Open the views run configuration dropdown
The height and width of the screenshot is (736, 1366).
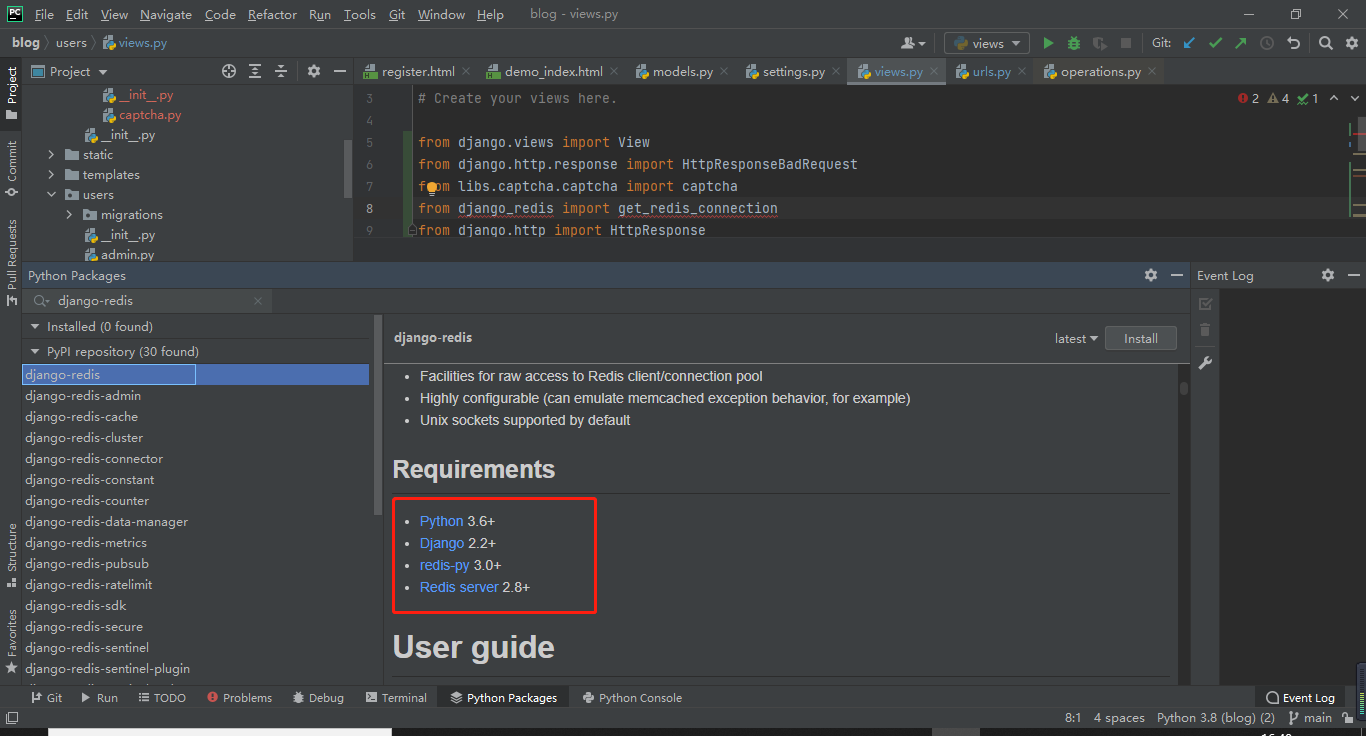click(987, 43)
